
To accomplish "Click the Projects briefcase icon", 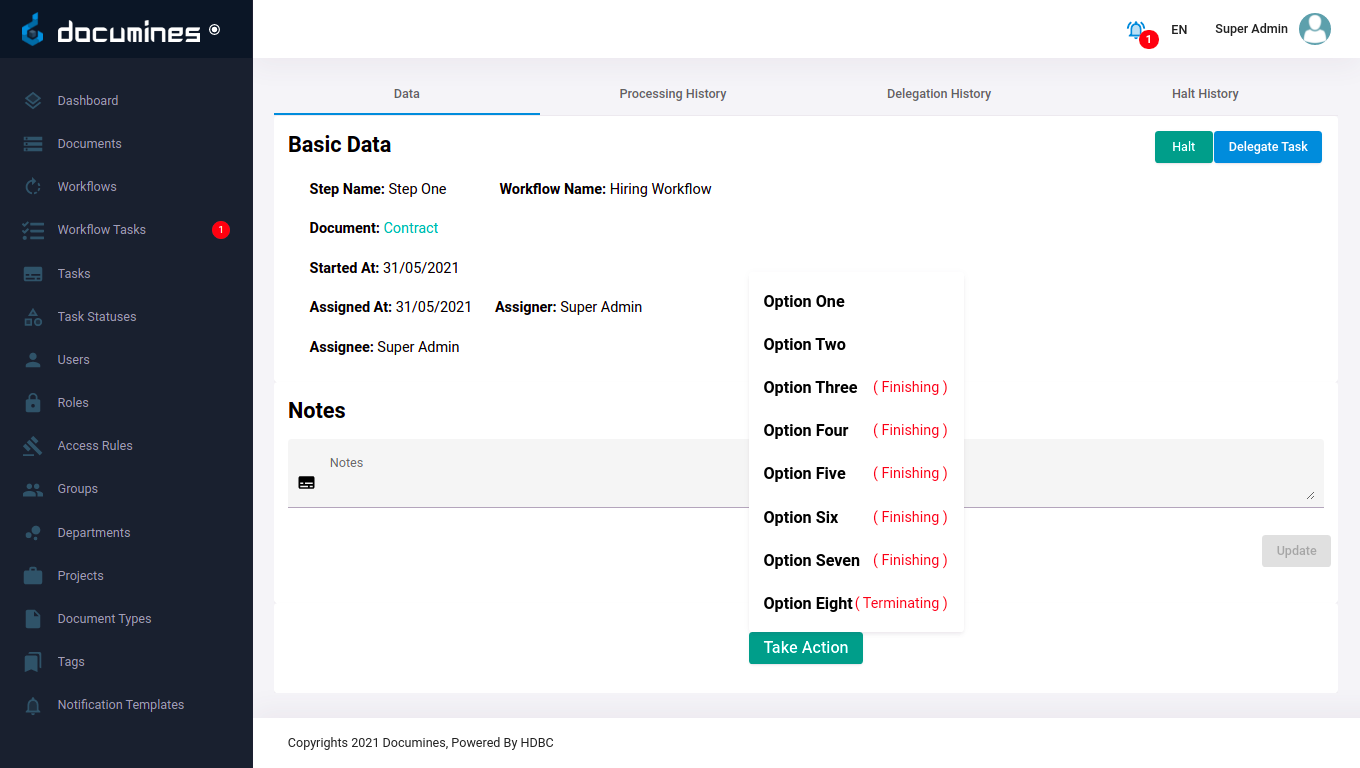I will [x=33, y=576].
